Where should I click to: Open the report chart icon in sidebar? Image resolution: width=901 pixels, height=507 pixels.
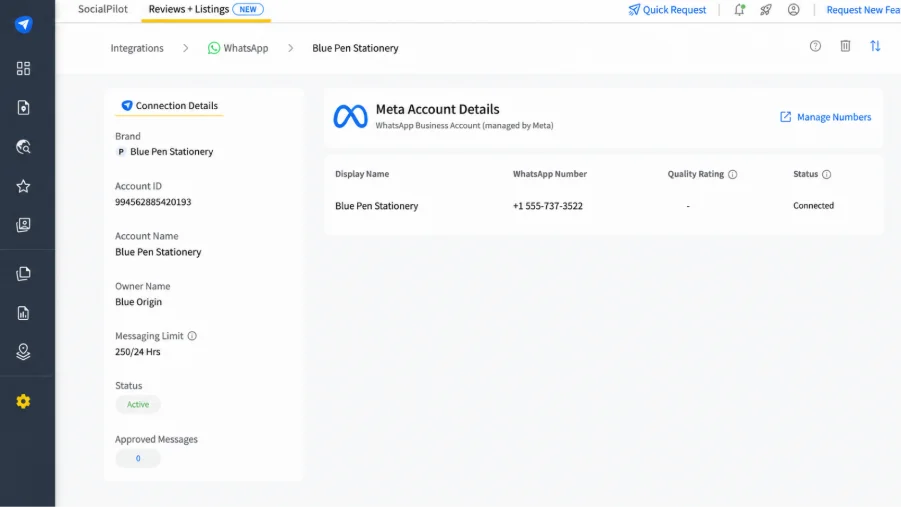point(24,313)
